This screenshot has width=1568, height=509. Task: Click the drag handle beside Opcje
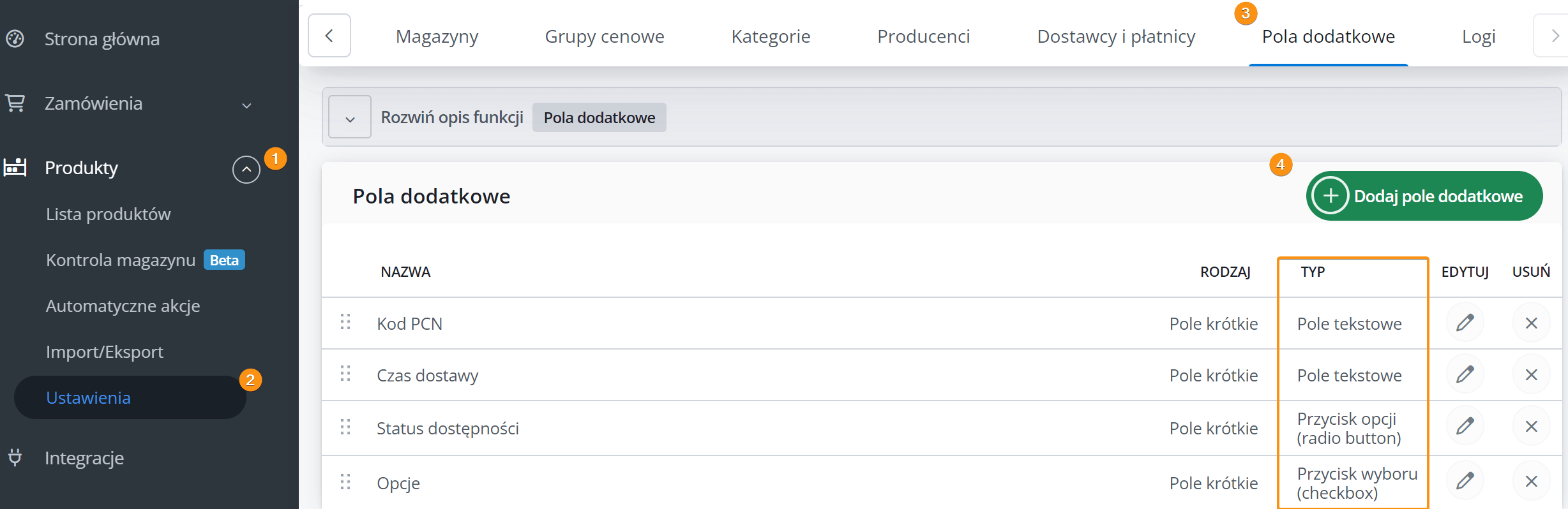[x=345, y=482]
